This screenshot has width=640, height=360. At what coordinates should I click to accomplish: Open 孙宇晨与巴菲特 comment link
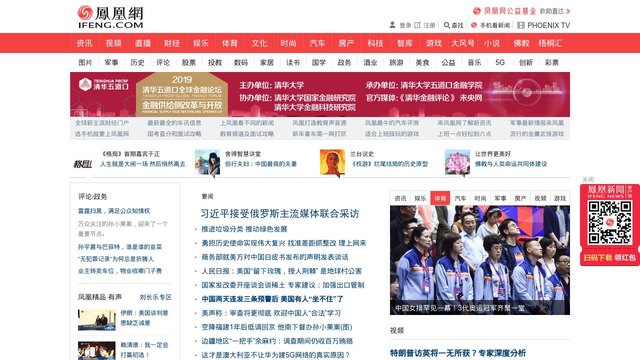pyautogui.click(x=120, y=247)
